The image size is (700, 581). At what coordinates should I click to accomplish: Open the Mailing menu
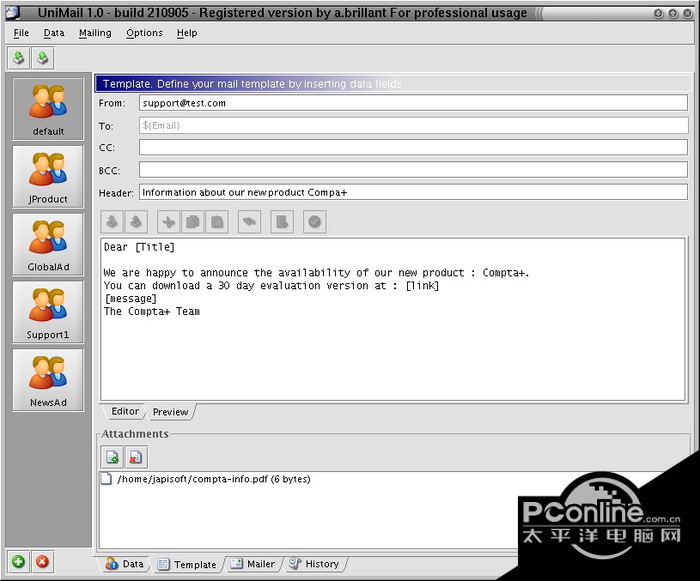tap(95, 33)
